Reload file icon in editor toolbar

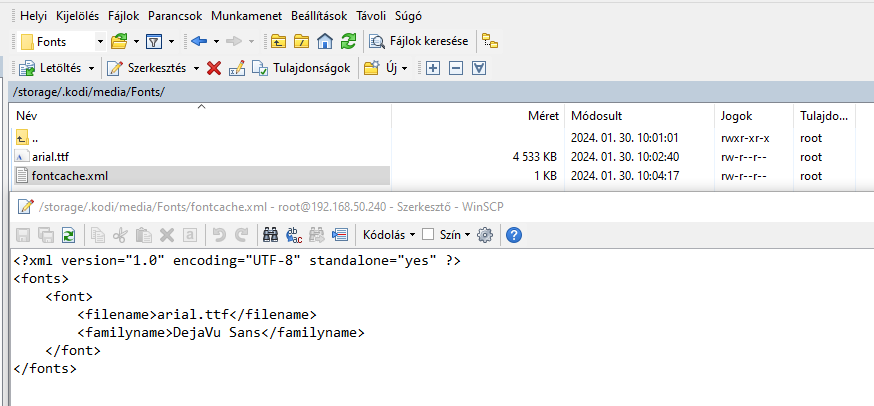pos(68,235)
